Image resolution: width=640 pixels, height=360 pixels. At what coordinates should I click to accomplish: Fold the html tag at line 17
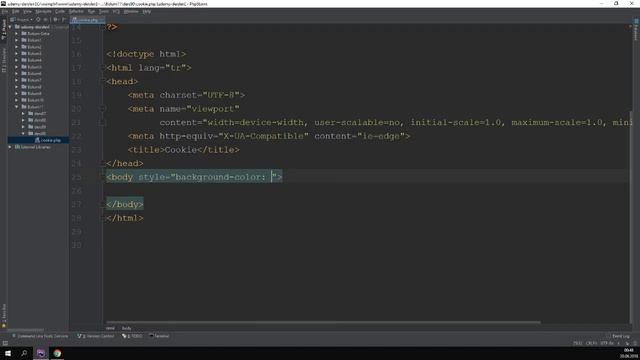[x=103, y=68]
